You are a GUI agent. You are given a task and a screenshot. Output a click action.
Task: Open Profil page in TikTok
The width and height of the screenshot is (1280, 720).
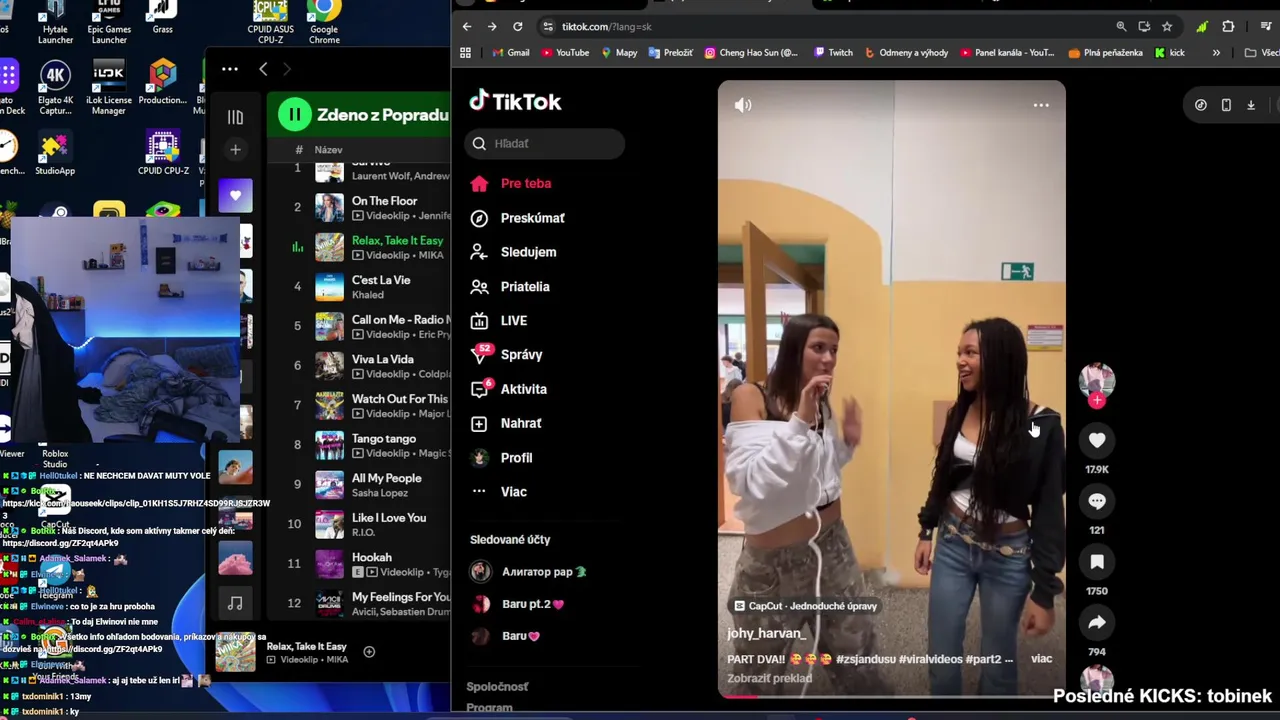[x=501, y=457]
